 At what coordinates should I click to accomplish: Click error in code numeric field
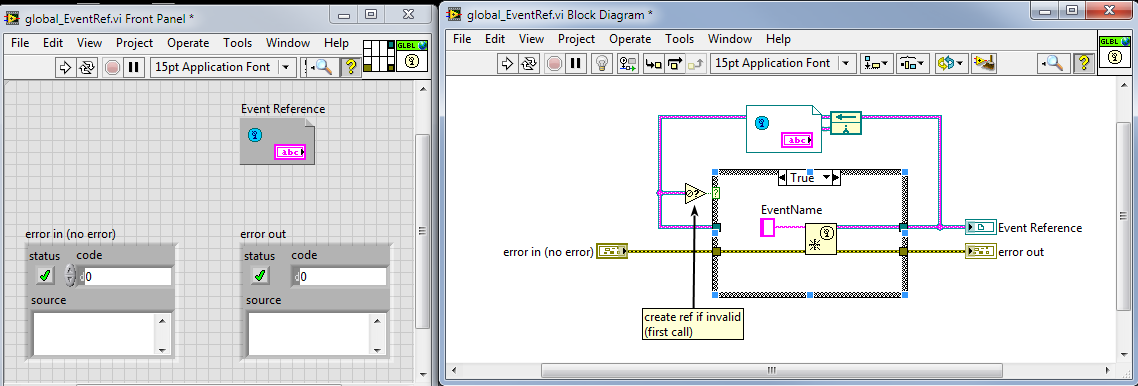point(128,276)
